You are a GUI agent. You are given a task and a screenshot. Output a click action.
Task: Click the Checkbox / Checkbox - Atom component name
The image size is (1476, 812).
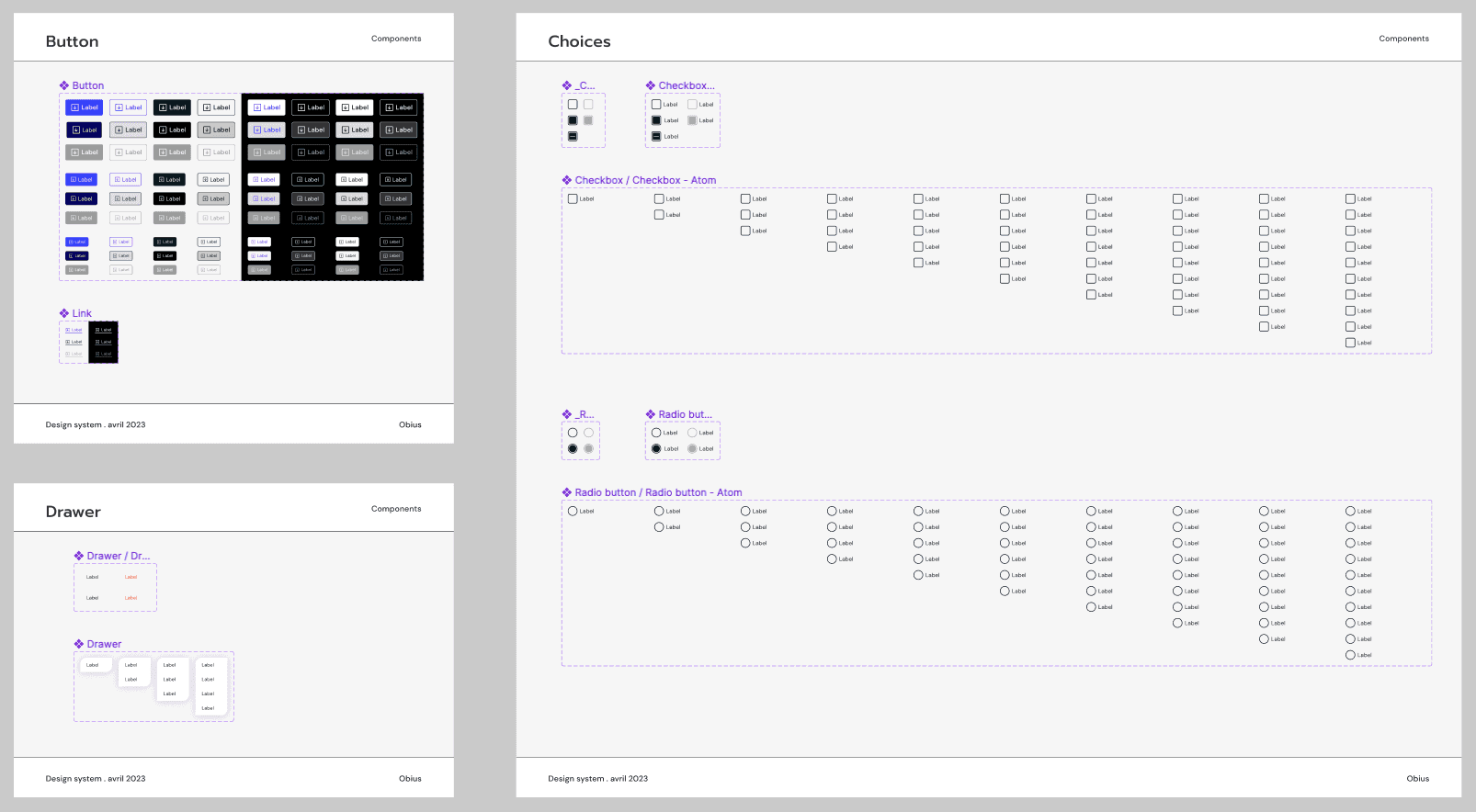pyautogui.click(x=645, y=180)
